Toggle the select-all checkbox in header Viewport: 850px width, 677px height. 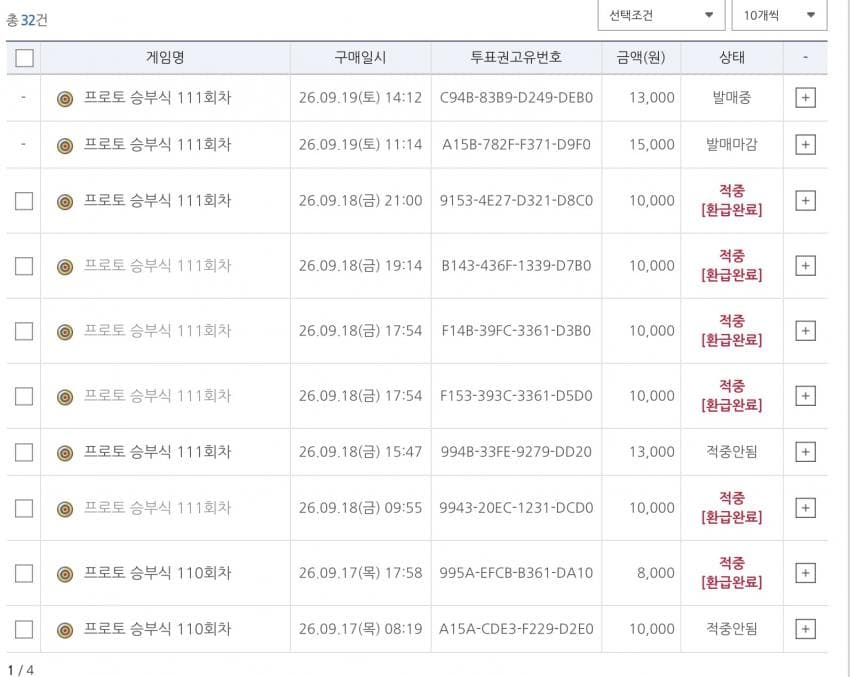tap(24, 58)
